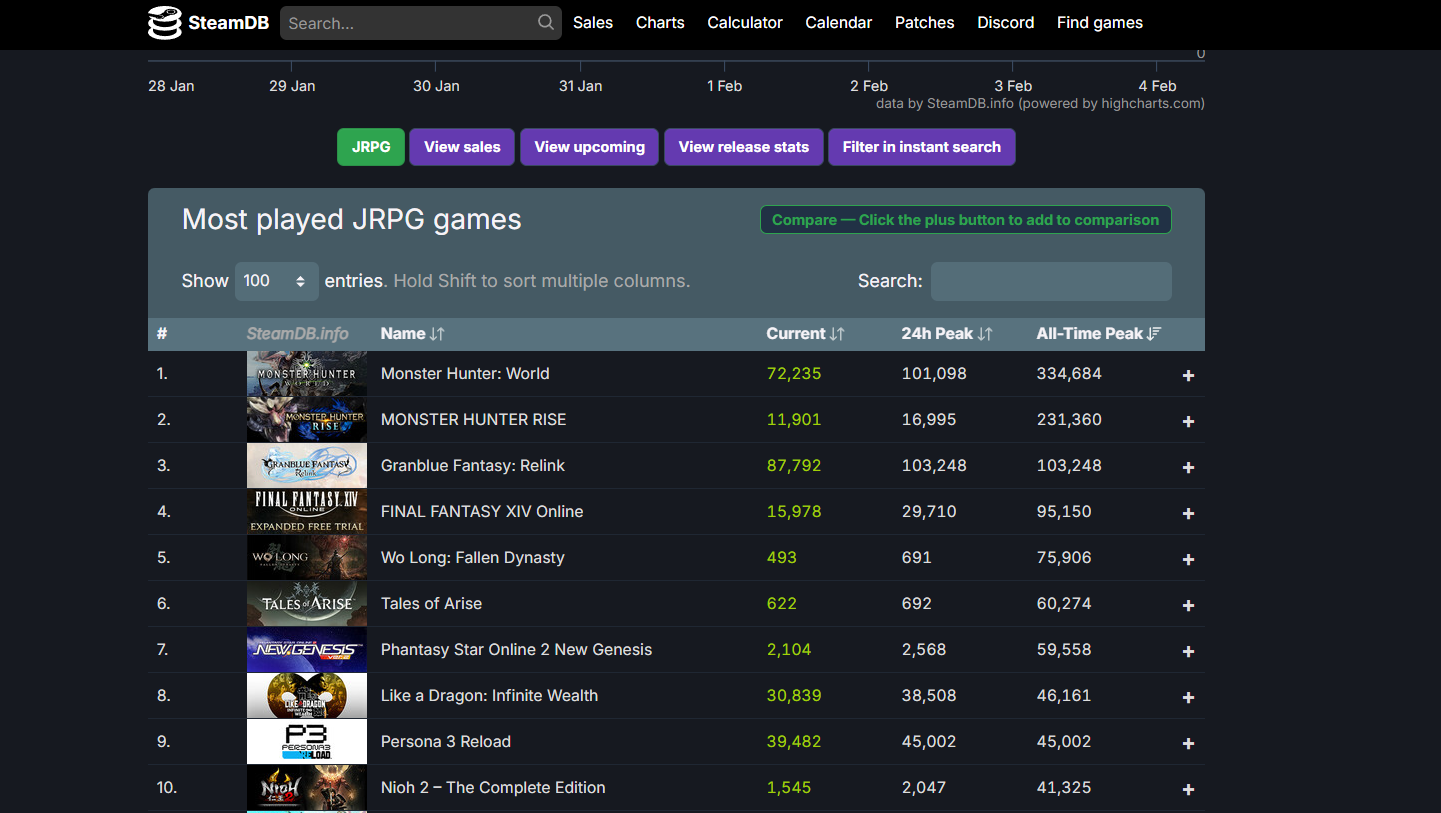Add Persona 3 Reload to comparison
Screen dimensions: 1441x813
tap(1188, 743)
